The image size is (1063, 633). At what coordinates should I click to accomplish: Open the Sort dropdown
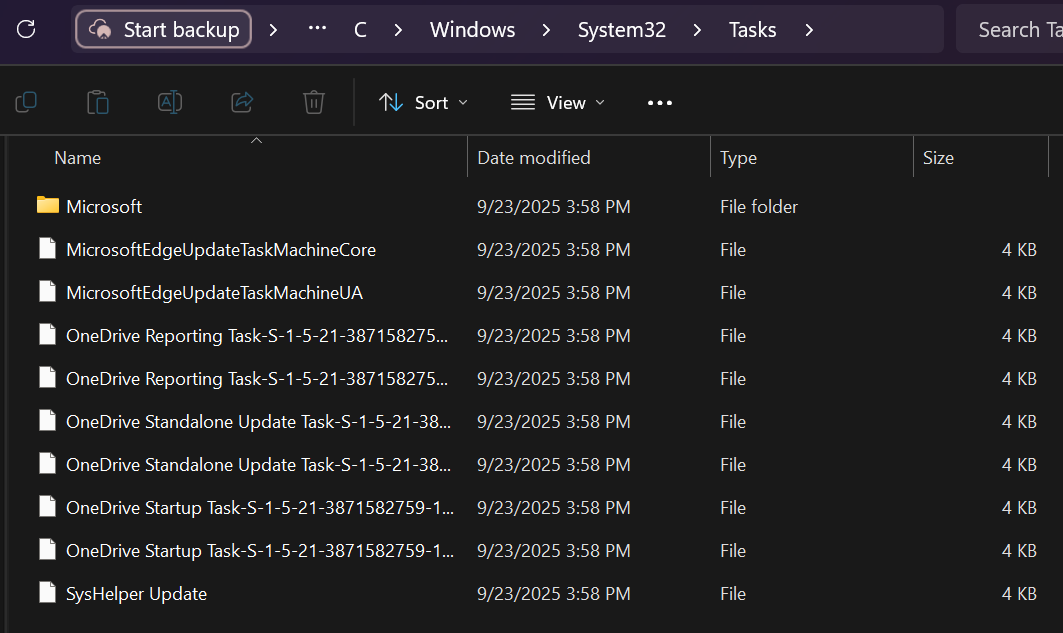(422, 101)
